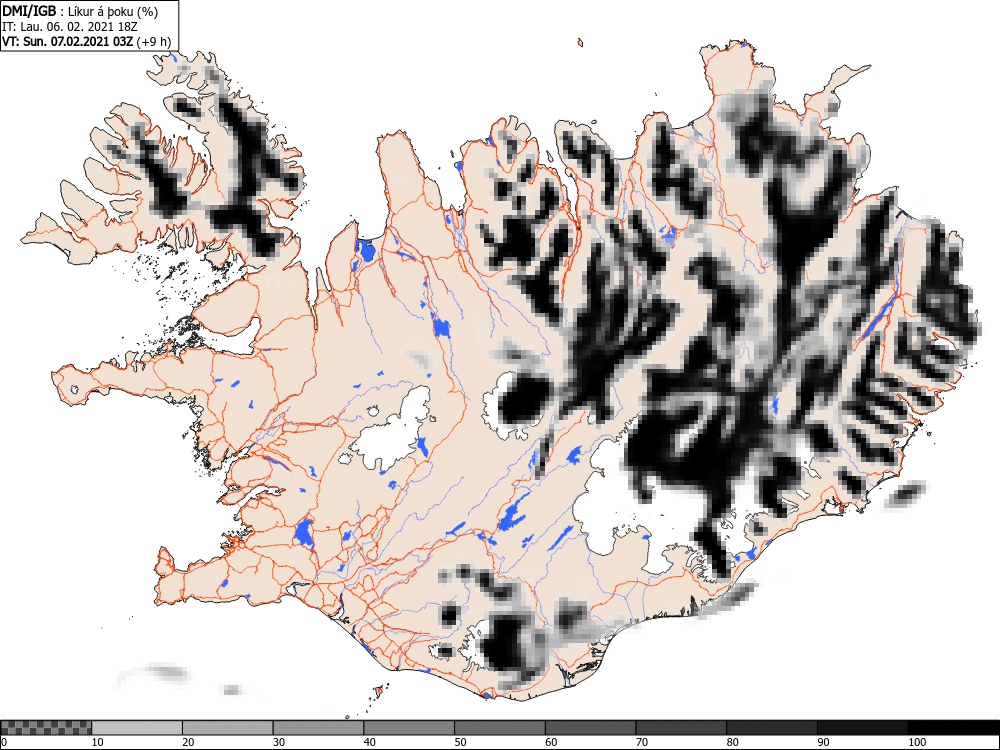Click the 'DMI/IGB : Líkur á þoku (%)' title
1000x750 pixels.
click(80, 11)
